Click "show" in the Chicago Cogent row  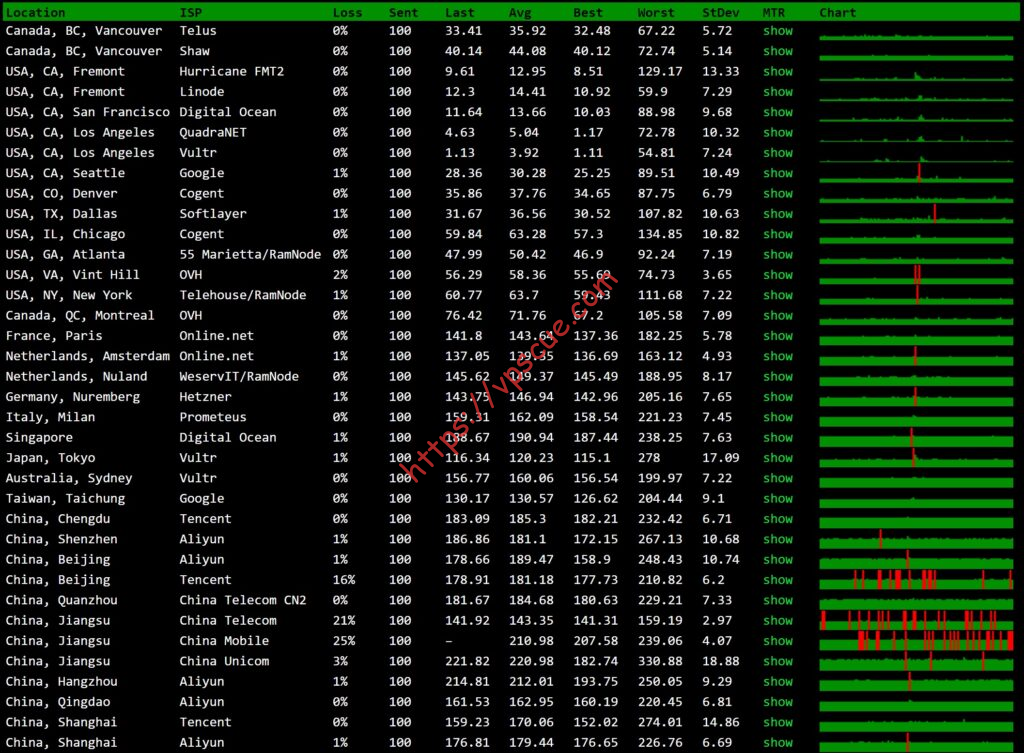pyautogui.click(x=778, y=234)
